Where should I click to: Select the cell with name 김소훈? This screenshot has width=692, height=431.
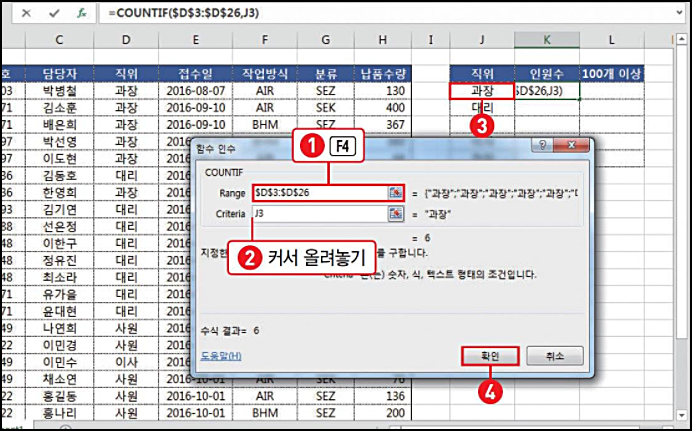59,108
